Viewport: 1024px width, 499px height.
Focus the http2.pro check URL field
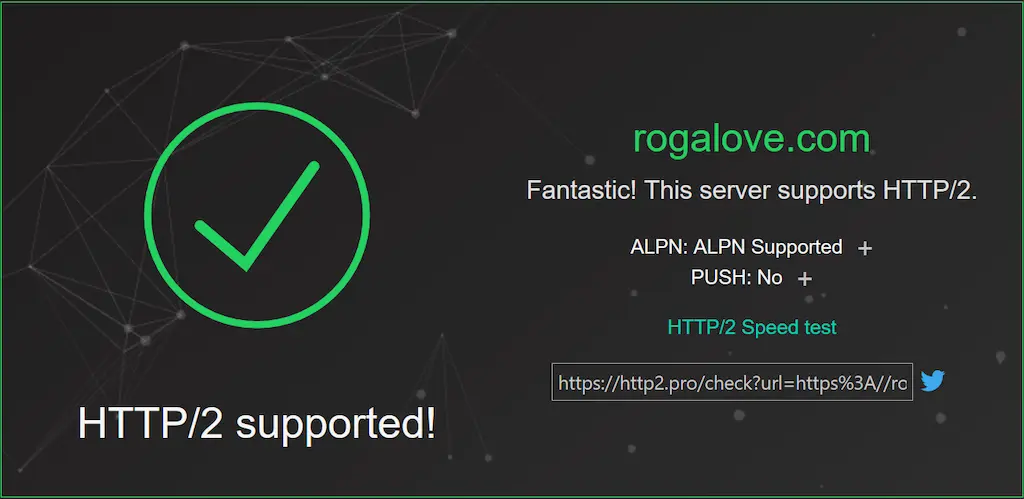coord(732,382)
